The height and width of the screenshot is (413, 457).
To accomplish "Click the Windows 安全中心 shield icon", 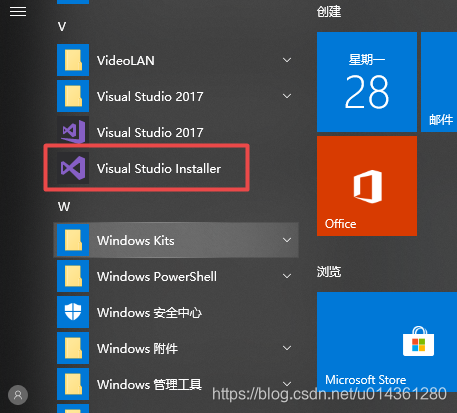I will 73,312.
